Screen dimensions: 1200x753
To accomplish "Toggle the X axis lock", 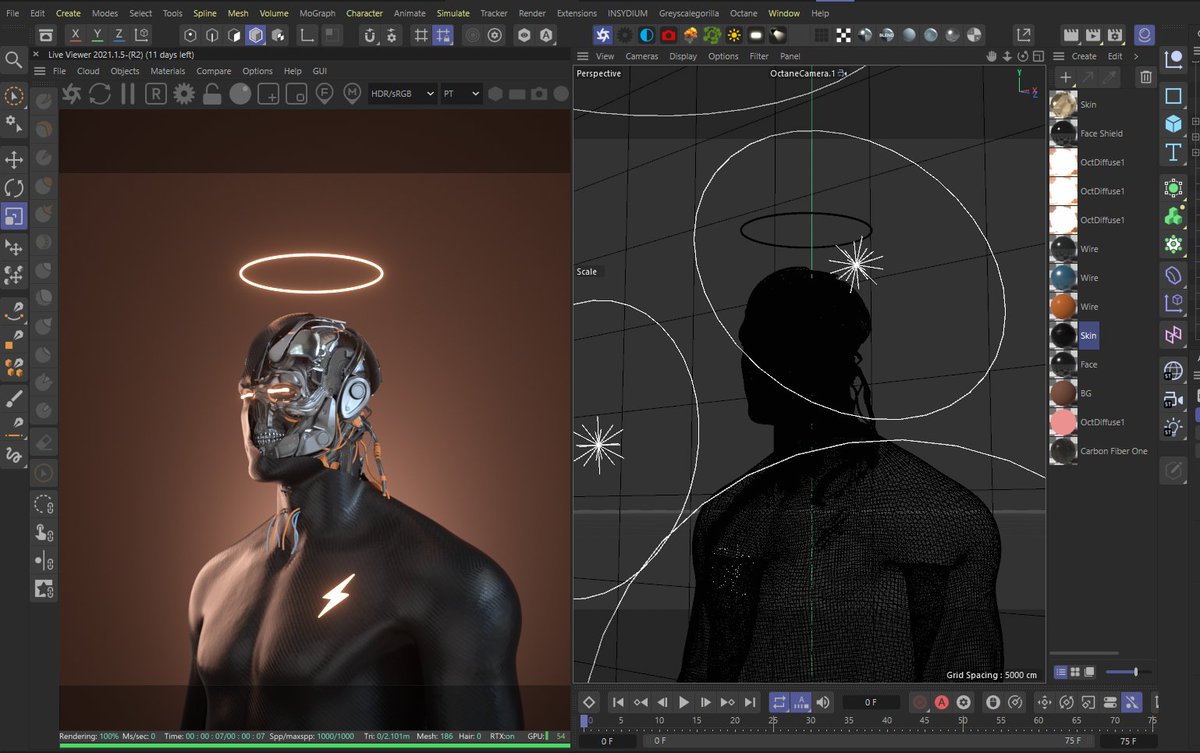I will click(x=75, y=35).
